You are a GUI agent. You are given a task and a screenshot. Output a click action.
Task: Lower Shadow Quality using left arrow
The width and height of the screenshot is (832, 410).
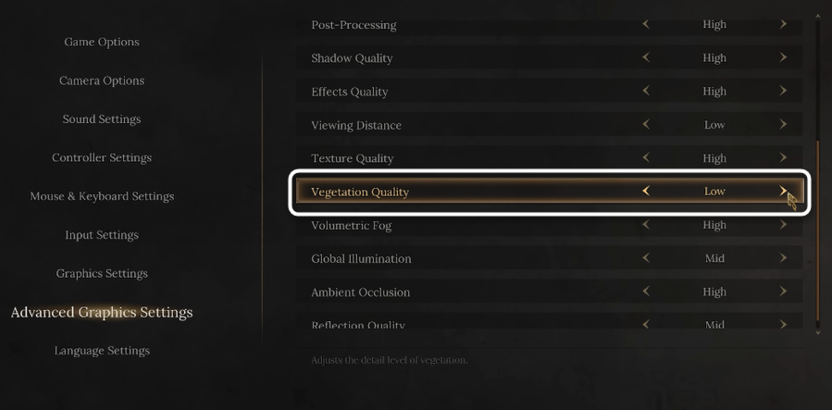click(x=646, y=58)
